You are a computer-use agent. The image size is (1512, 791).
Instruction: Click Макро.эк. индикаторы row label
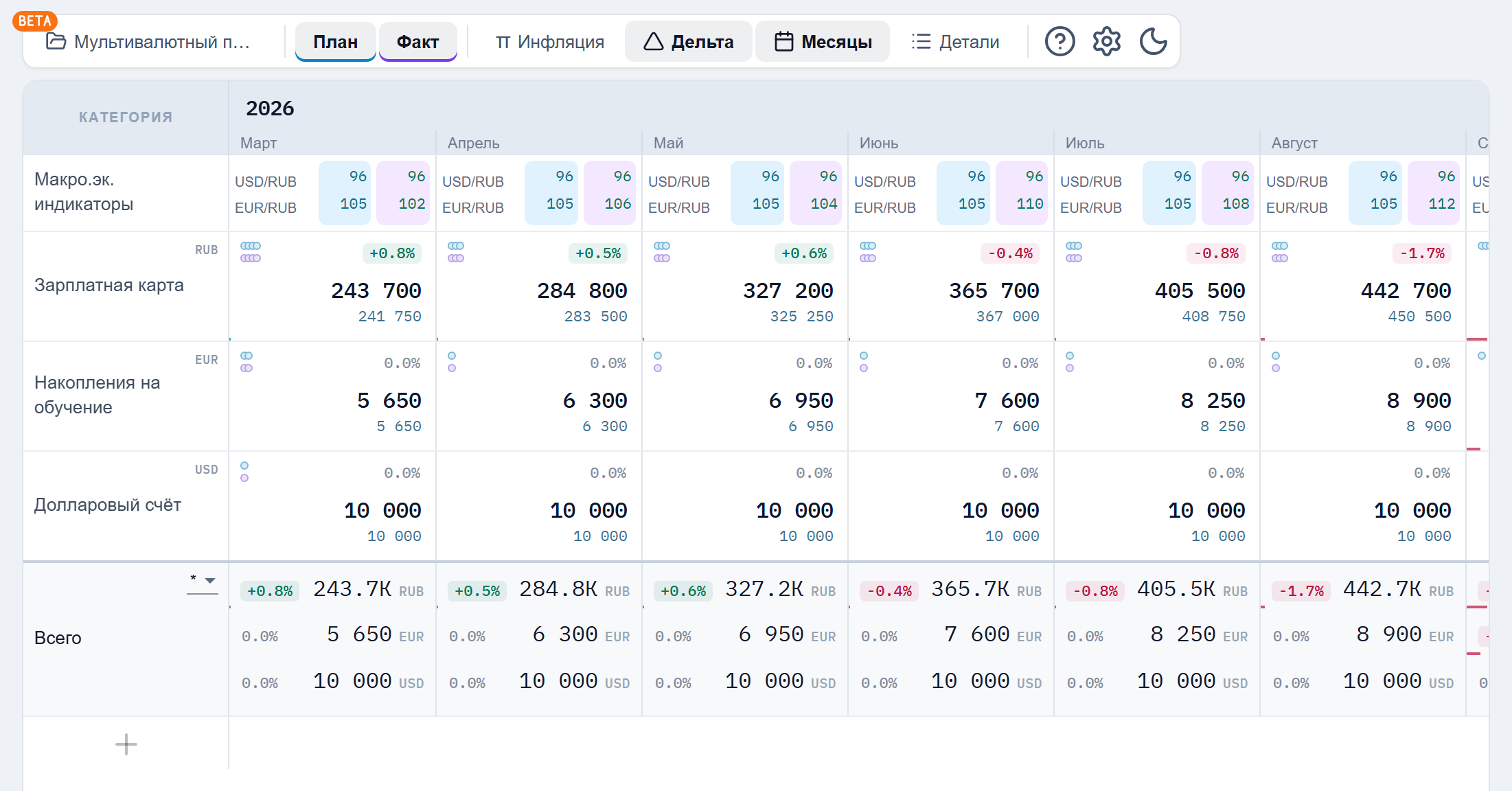coord(84,192)
